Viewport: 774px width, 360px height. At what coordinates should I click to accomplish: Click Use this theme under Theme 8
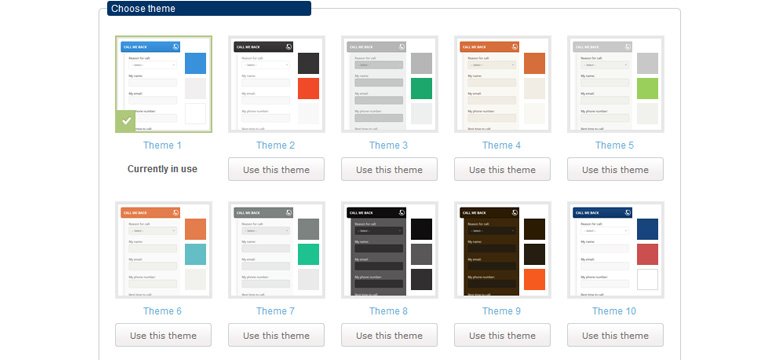[x=389, y=335]
